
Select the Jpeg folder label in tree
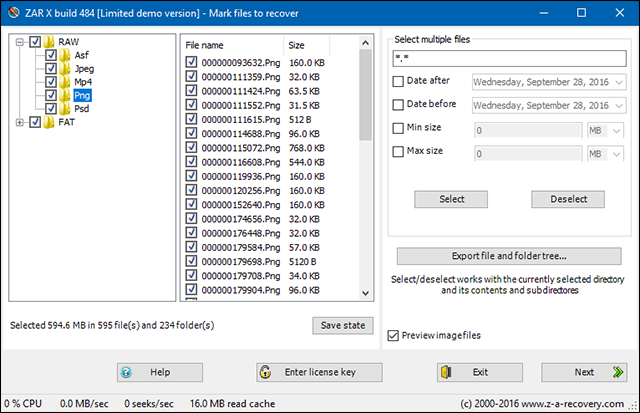point(84,69)
